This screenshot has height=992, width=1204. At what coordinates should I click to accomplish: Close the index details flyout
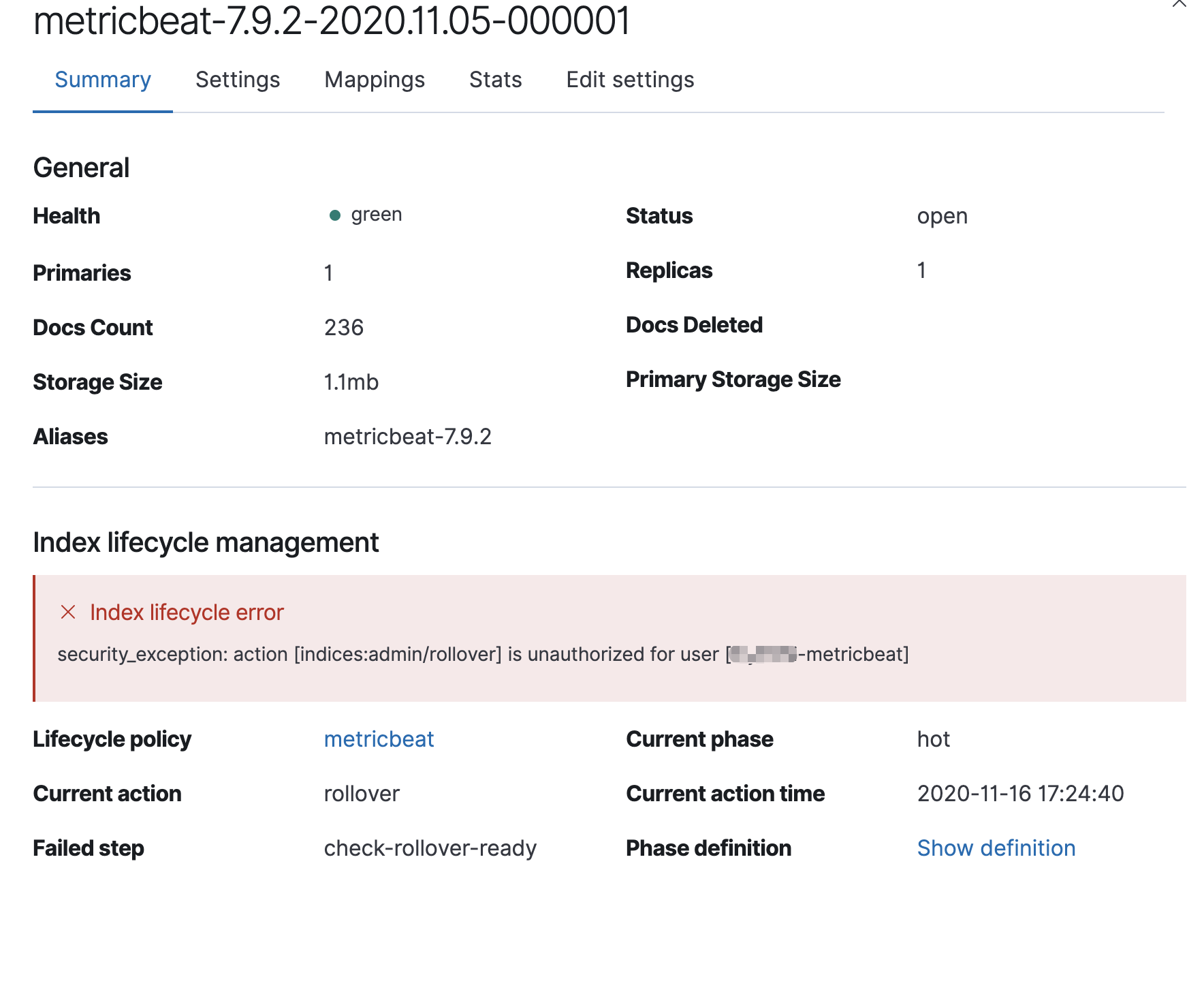pos(1179,3)
